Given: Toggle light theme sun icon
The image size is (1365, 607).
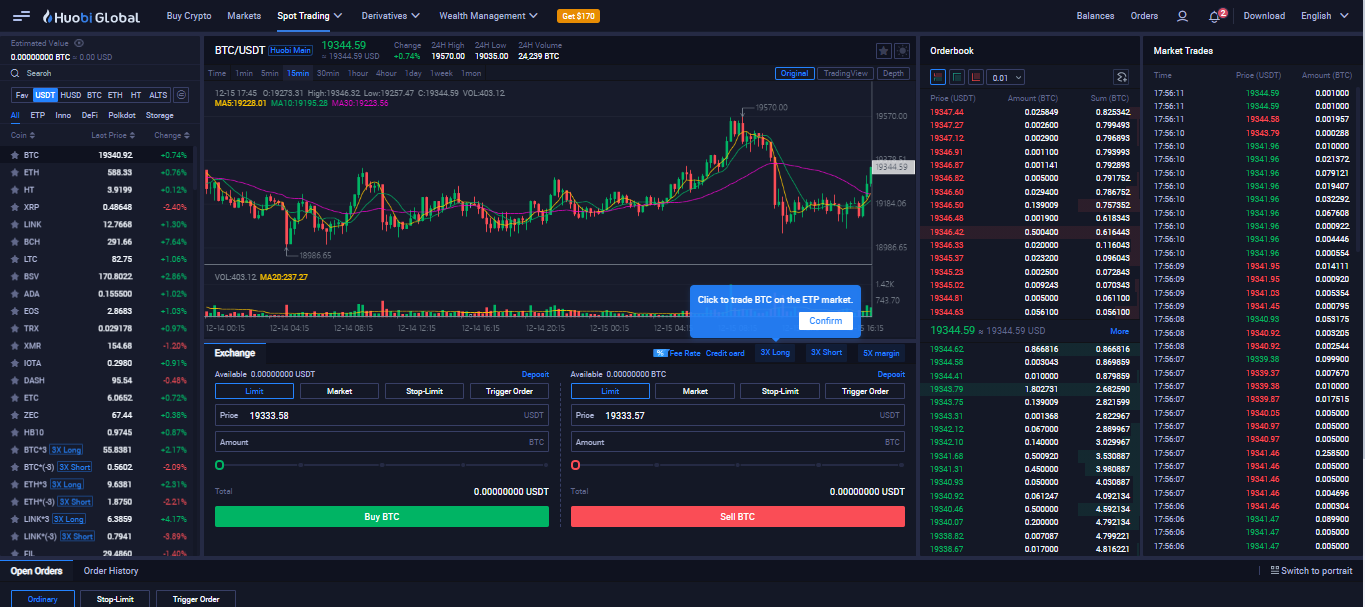Looking at the screenshot, I should [902, 51].
